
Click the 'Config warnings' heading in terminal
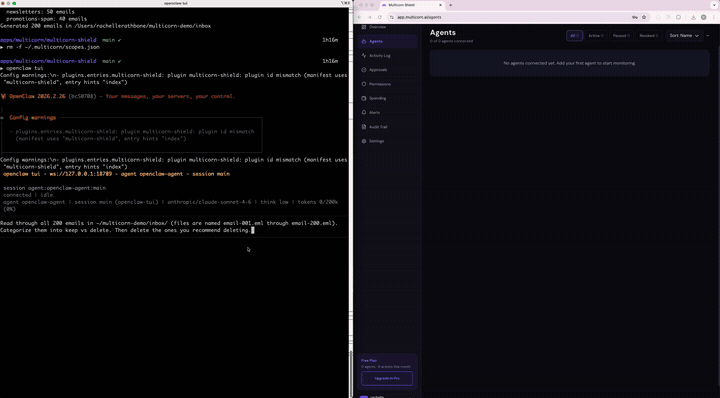[33, 118]
